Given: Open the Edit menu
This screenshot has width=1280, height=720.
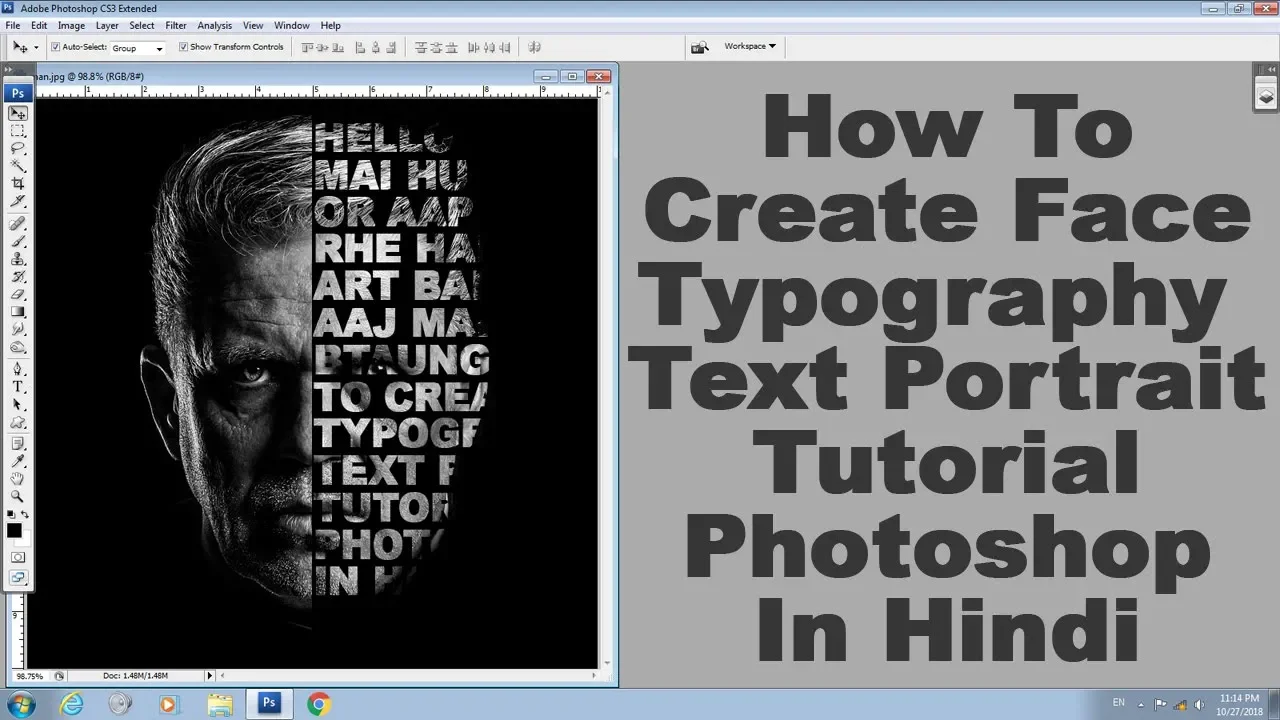Looking at the screenshot, I should coord(39,25).
